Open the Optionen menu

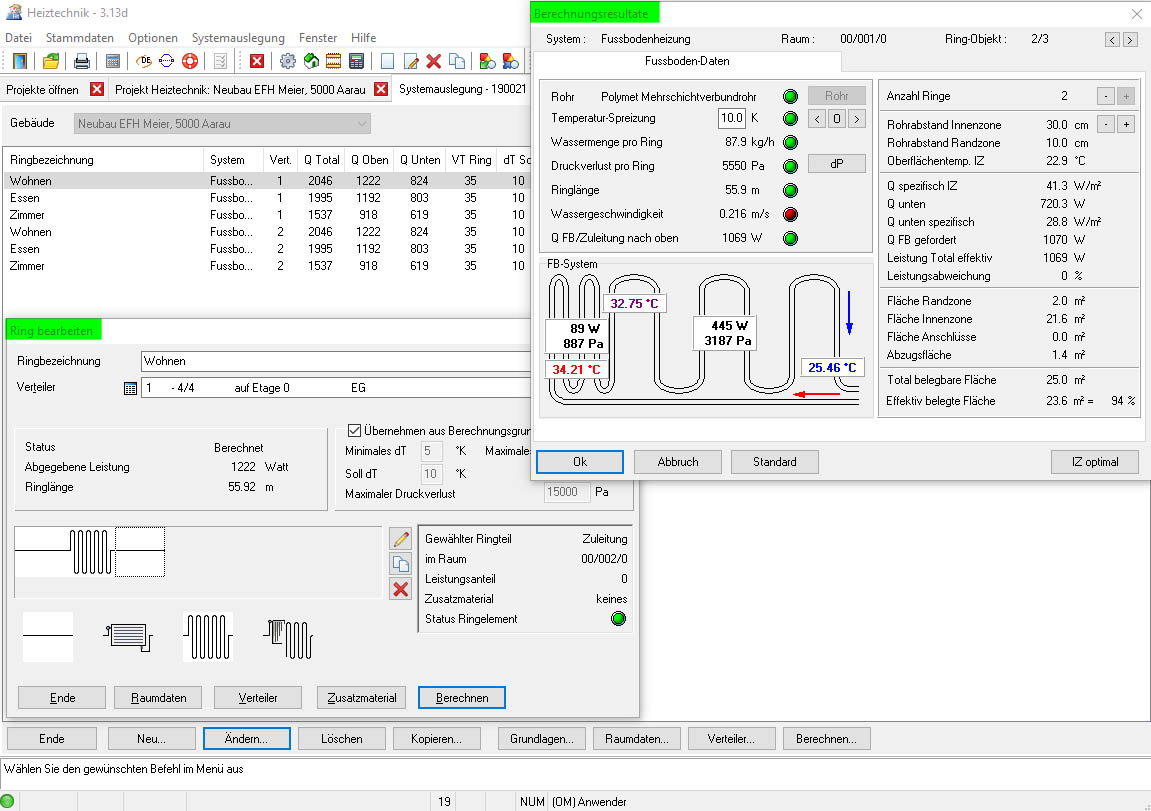tap(153, 37)
